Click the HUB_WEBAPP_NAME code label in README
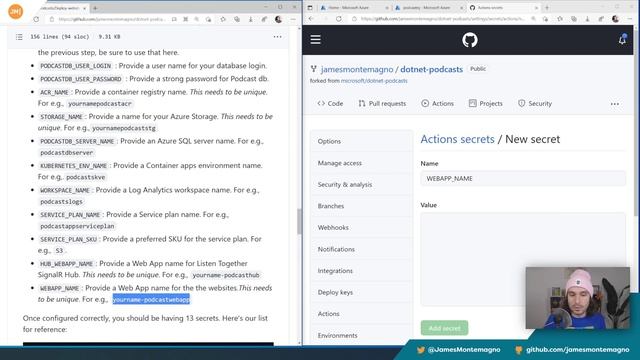Screen dimensions: 640x360 67,264
